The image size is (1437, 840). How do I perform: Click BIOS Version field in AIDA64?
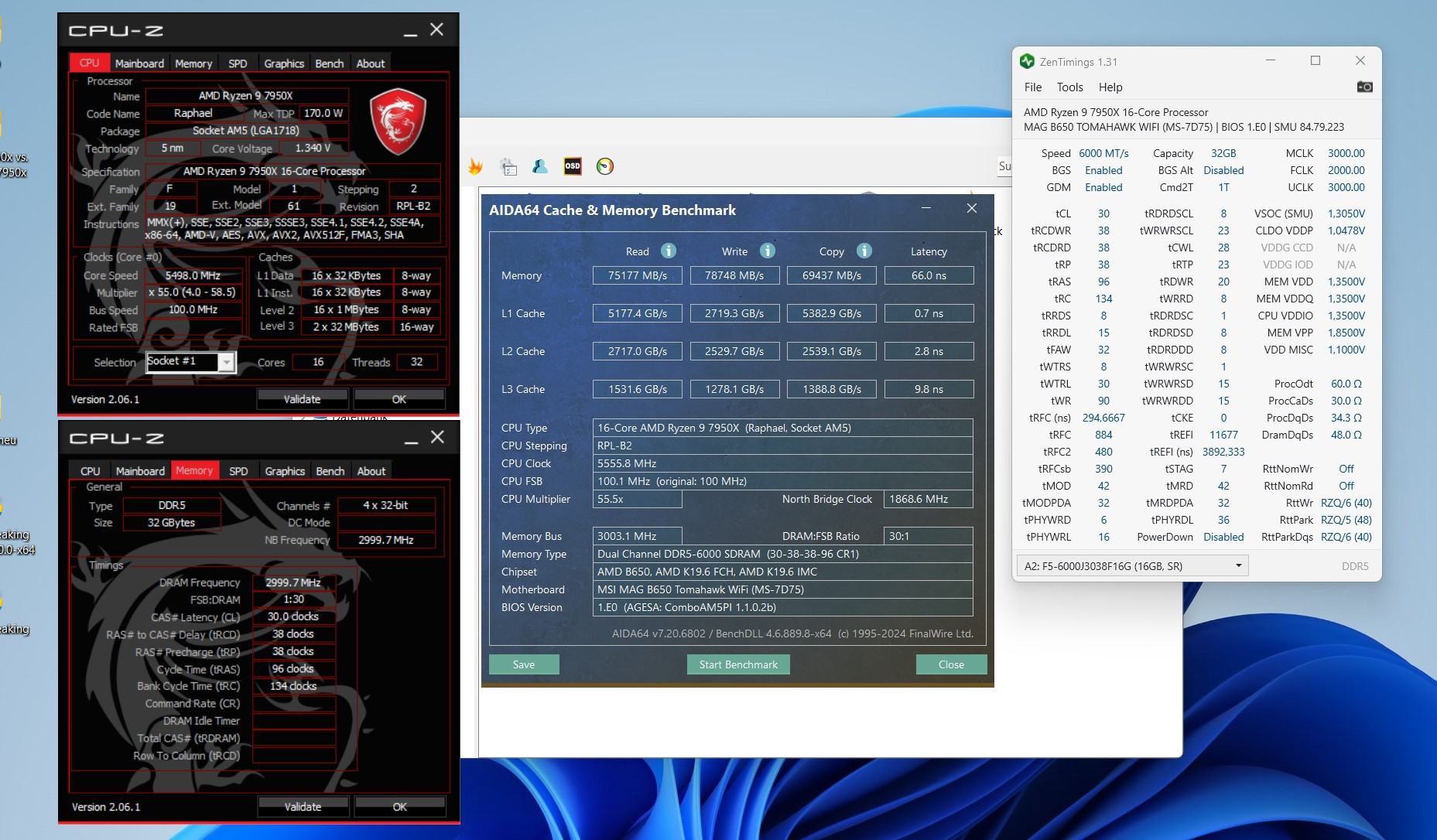point(783,607)
